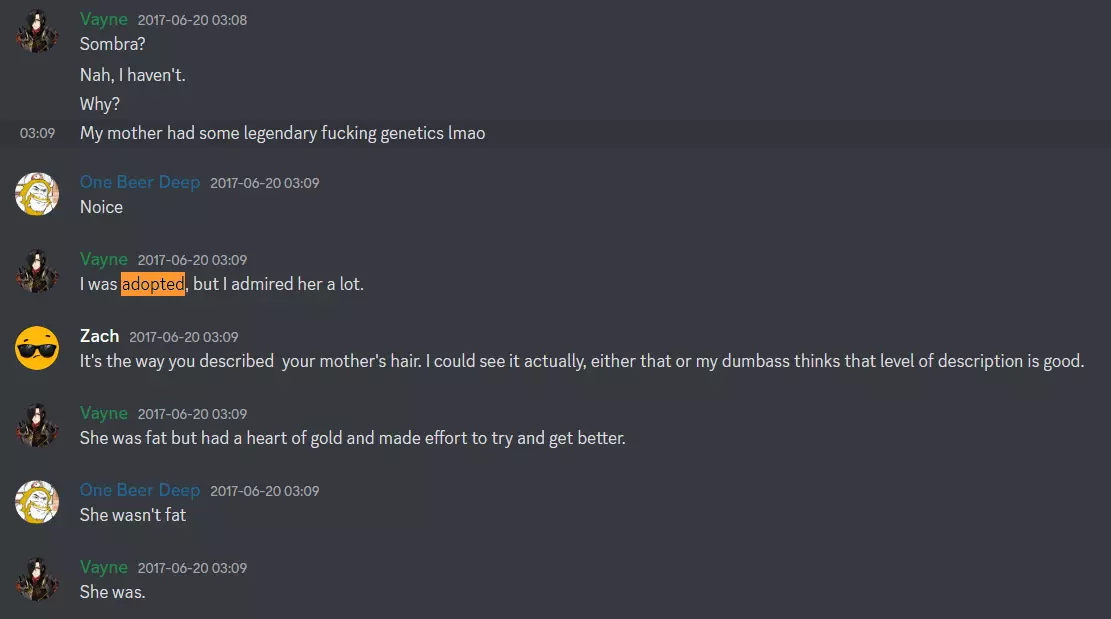Click the Zach username
This screenshot has height=619, width=1111.
coord(99,336)
